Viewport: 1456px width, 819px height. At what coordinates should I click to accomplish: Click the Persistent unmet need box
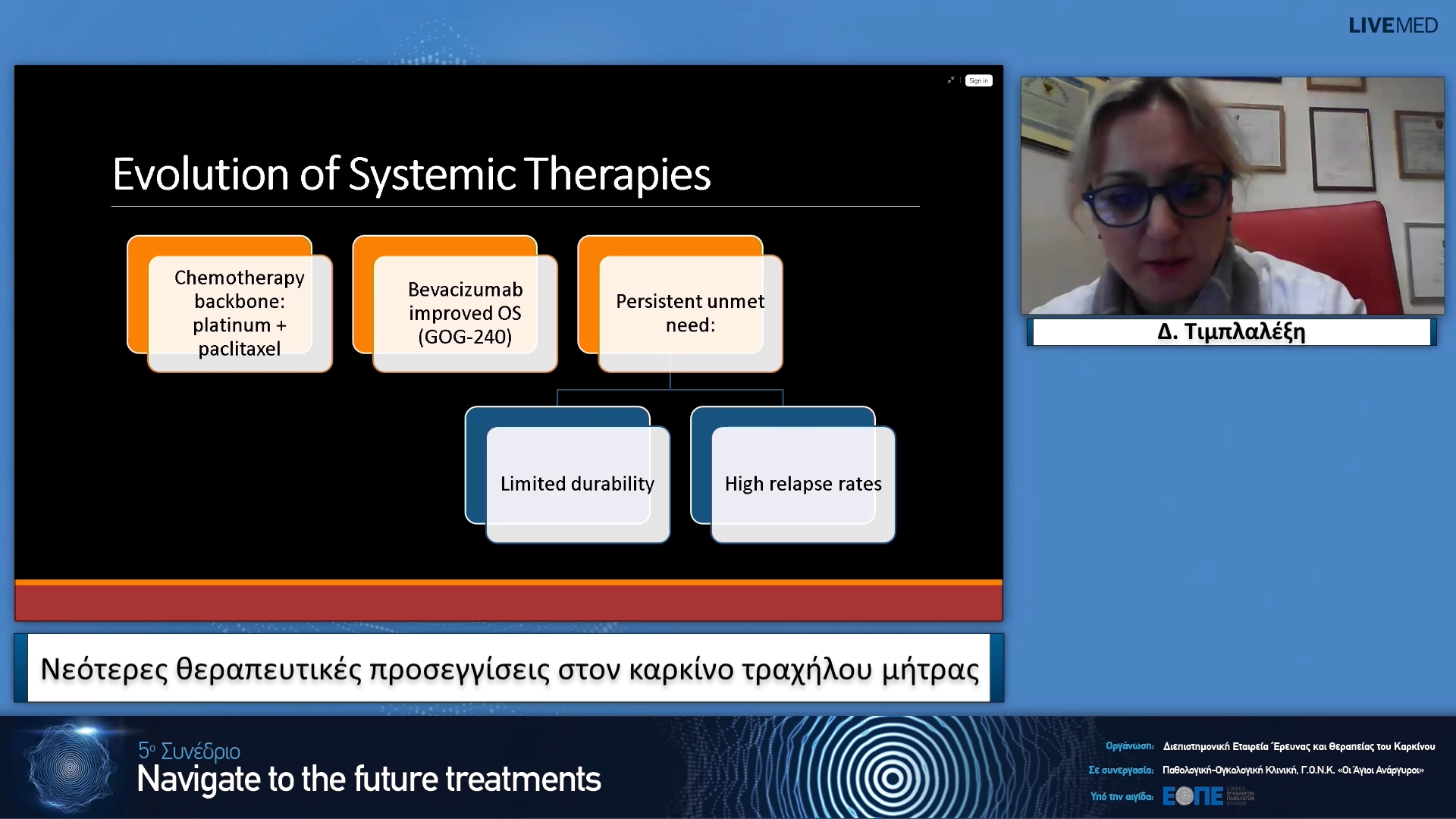[x=689, y=312]
